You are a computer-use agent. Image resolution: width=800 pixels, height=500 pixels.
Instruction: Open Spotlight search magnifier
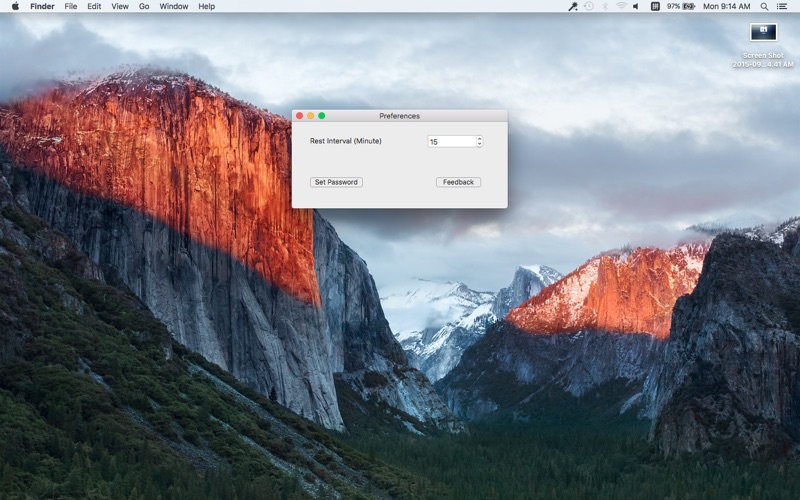click(764, 6)
